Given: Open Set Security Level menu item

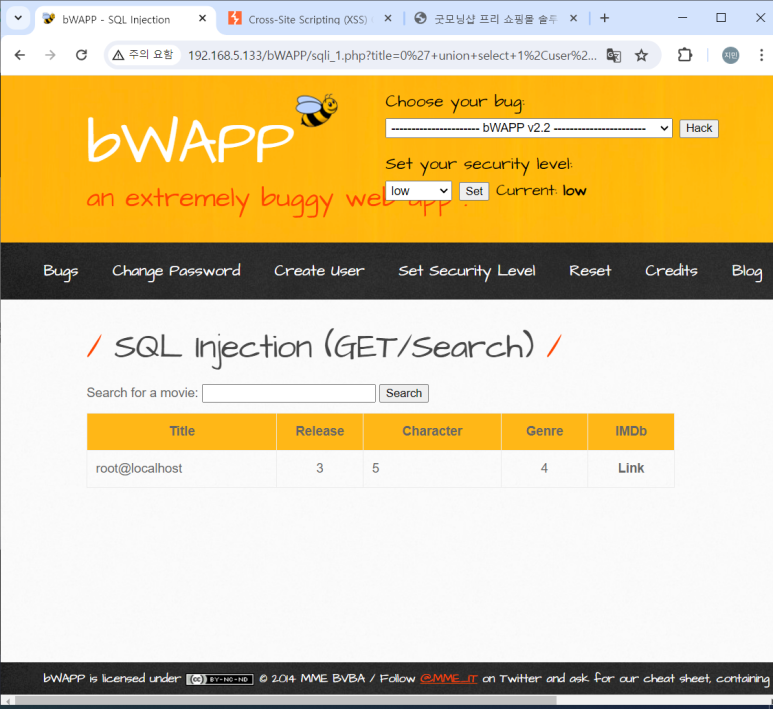Looking at the screenshot, I should [467, 271].
